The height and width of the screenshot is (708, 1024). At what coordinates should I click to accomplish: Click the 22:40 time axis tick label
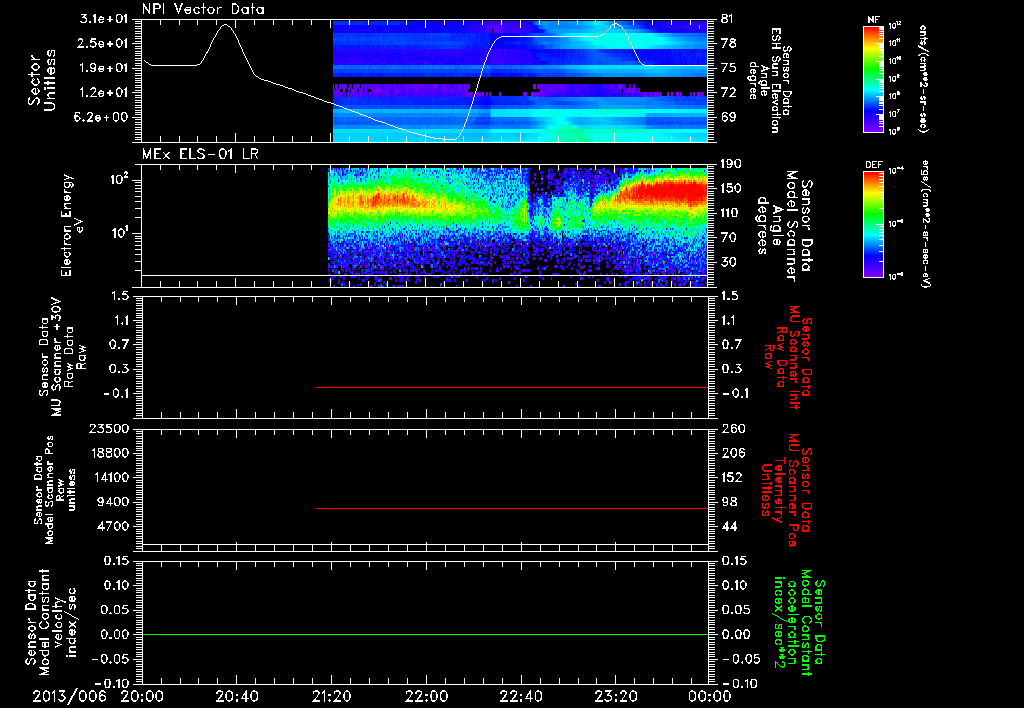click(521, 696)
